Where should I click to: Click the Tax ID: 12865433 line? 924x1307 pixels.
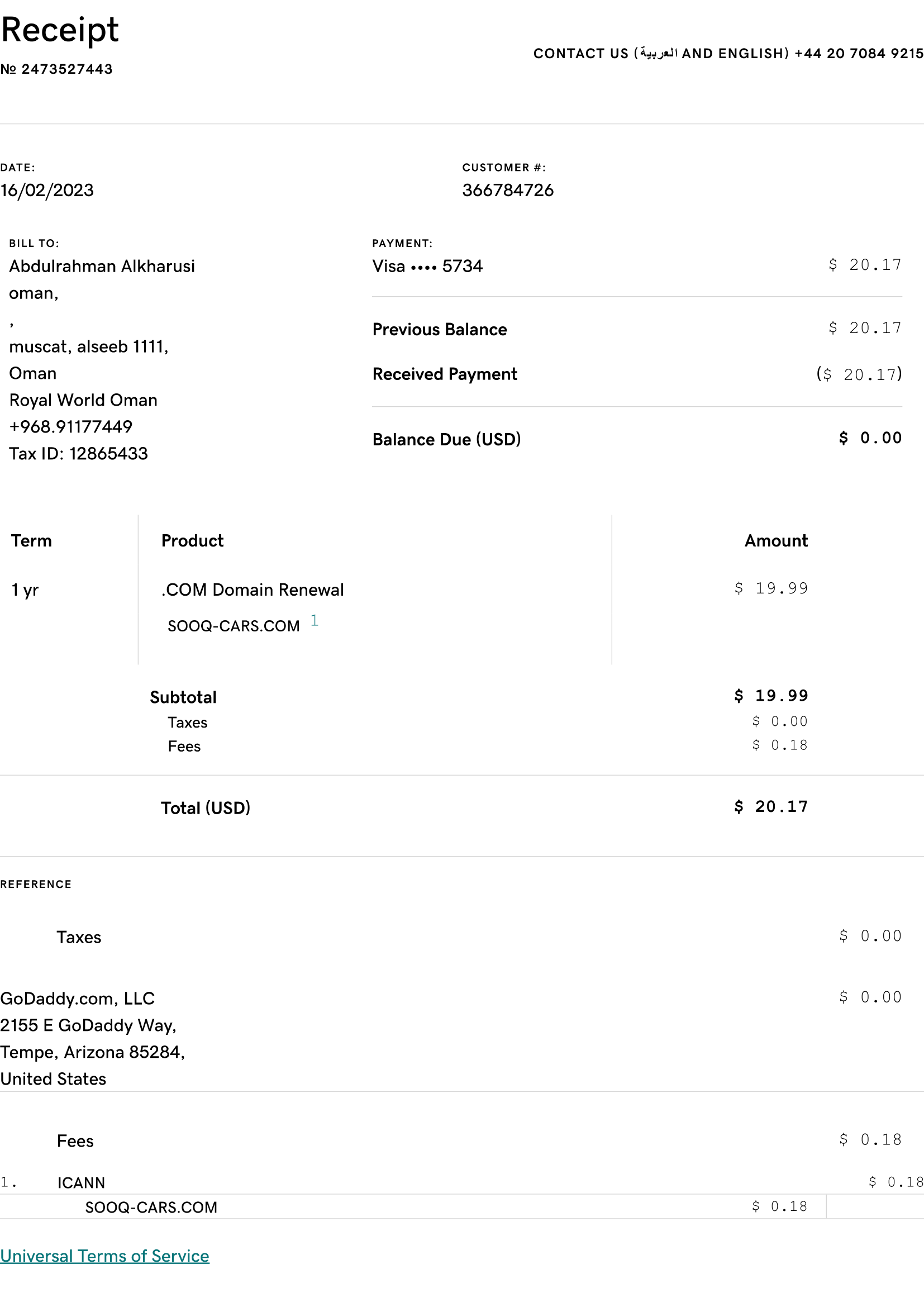79,453
